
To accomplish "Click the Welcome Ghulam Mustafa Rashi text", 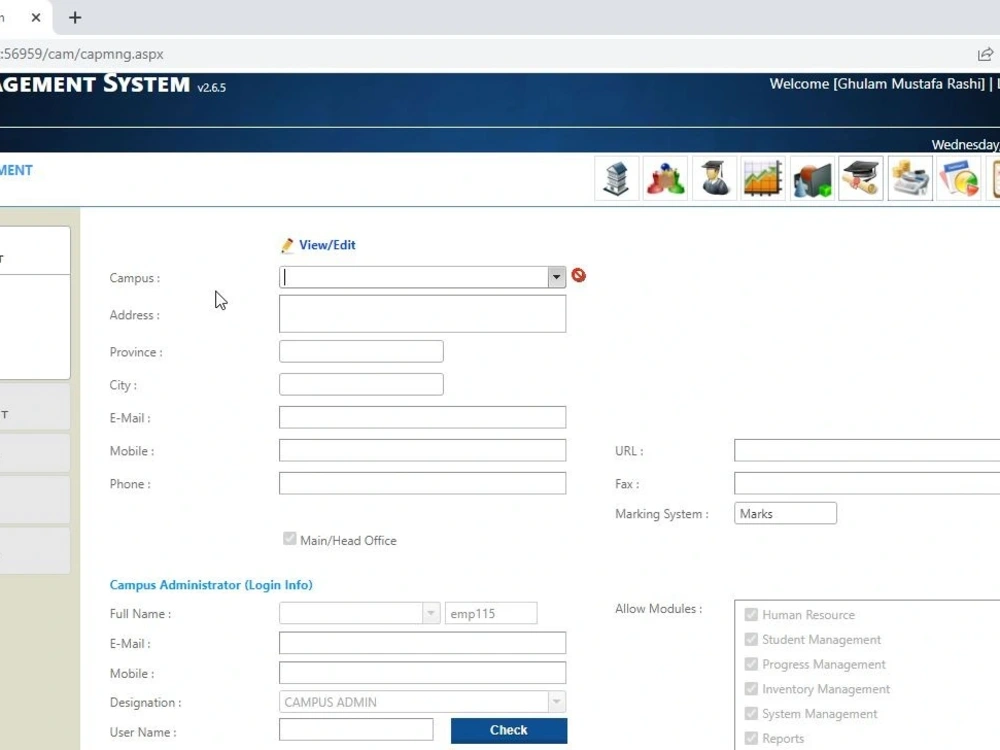I will [x=877, y=84].
